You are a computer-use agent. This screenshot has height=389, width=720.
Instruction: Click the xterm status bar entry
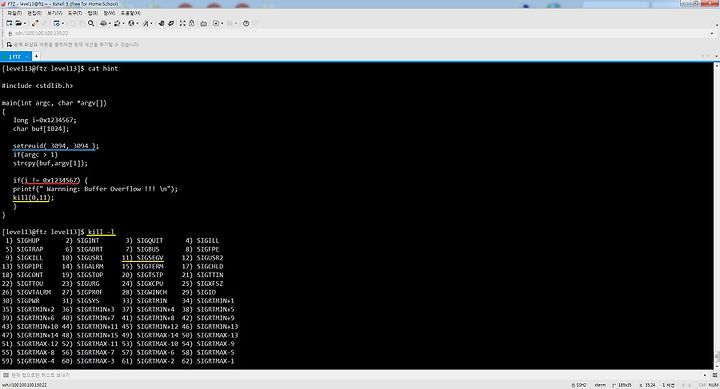(x=600, y=385)
